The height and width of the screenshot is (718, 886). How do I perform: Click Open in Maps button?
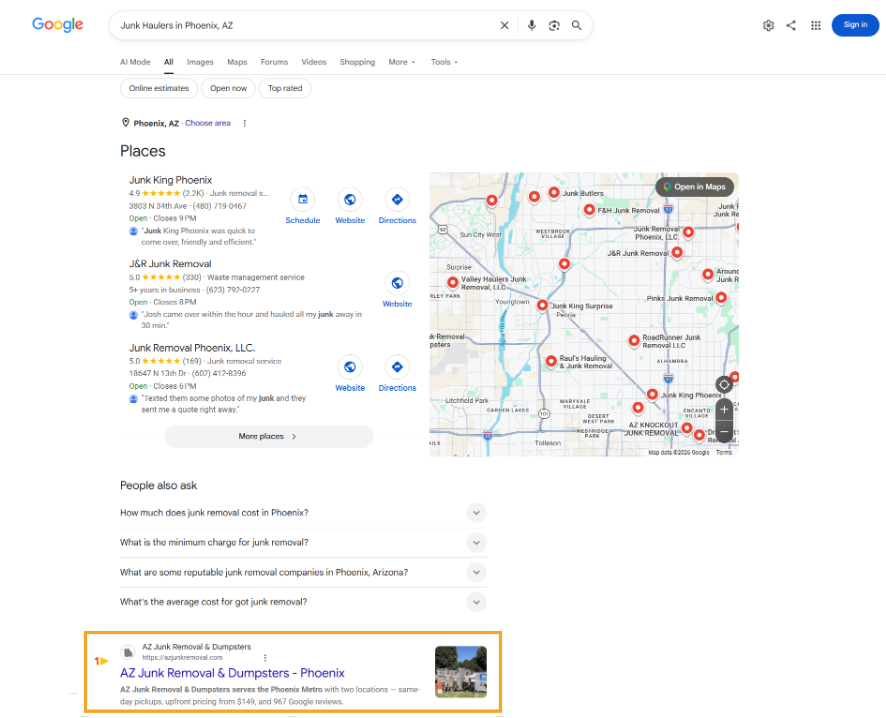[x=694, y=187]
